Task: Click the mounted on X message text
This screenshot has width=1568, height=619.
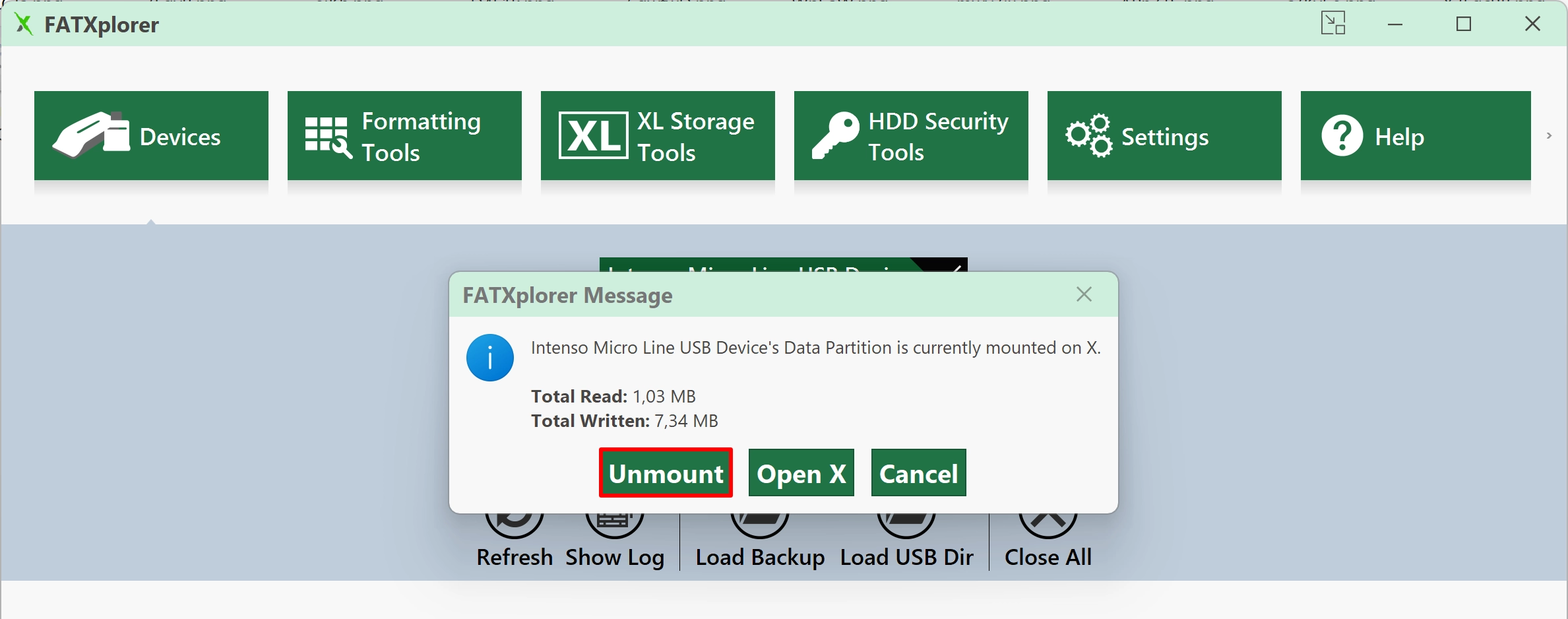Action: pyautogui.click(x=816, y=348)
